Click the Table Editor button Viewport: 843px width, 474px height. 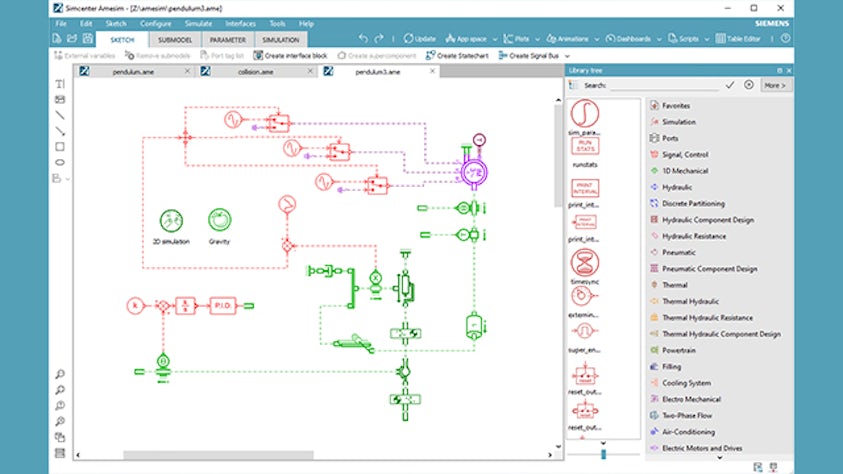pos(738,39)
